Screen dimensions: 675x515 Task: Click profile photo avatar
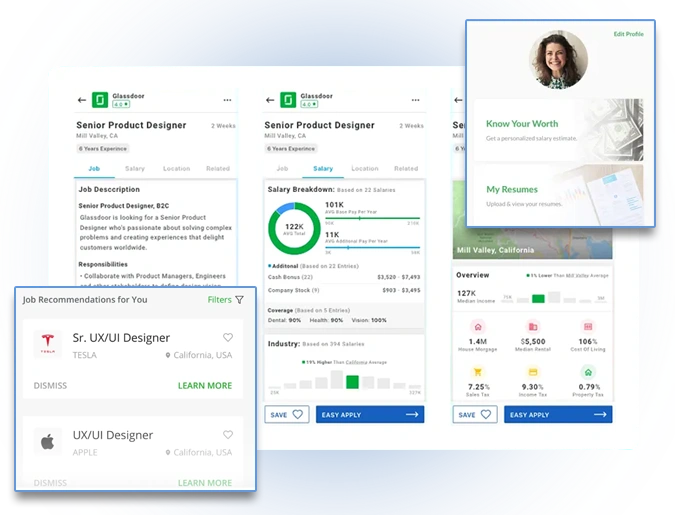[558, 60]
